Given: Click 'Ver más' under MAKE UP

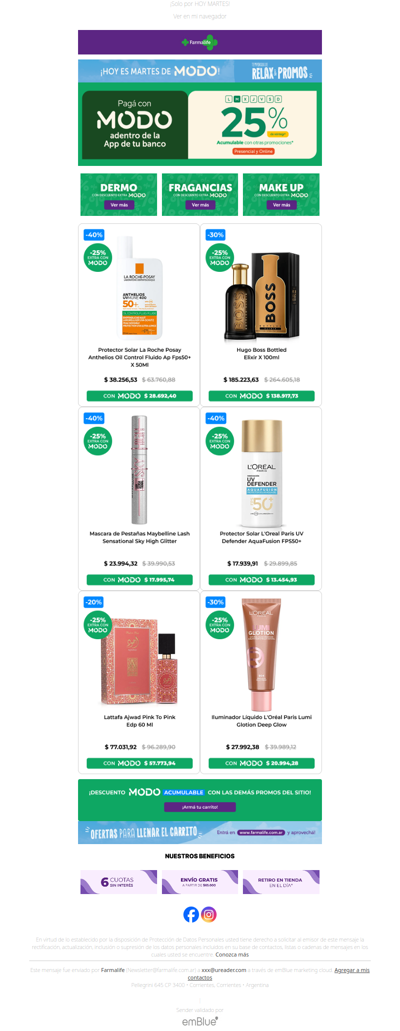Looking at the screenshot, I should point(281,205).
